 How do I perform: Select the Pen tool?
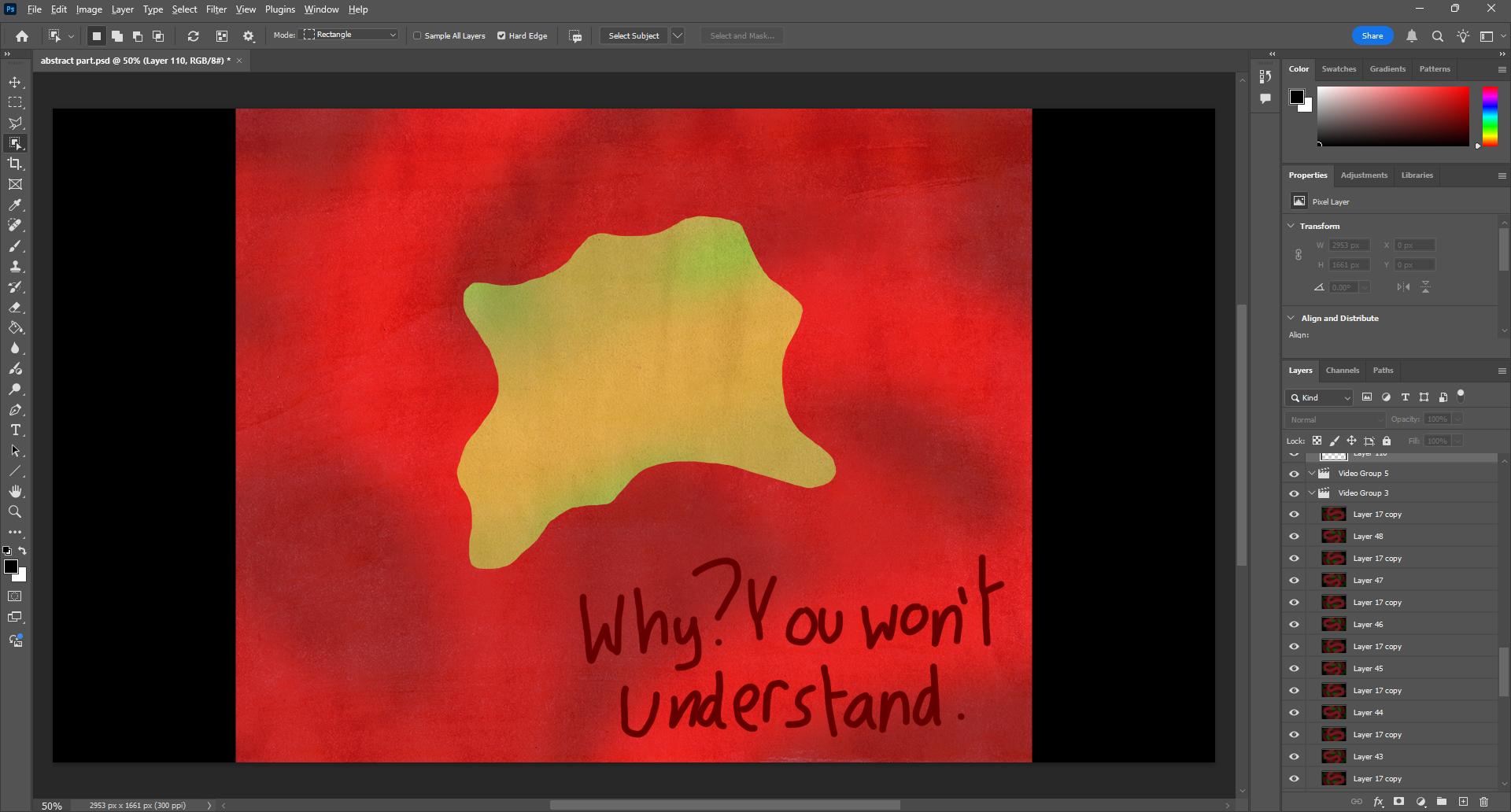tap(15, 410)
